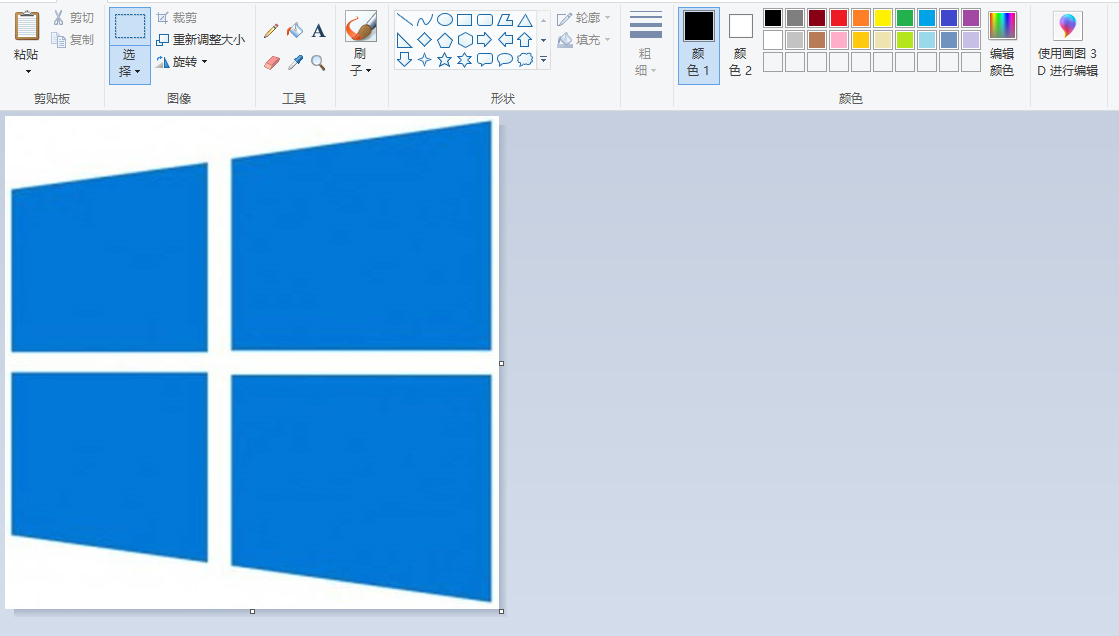Screen dimensions: 1119x636
Task: Click the 复制 copy button
Action: click(74, 40)
